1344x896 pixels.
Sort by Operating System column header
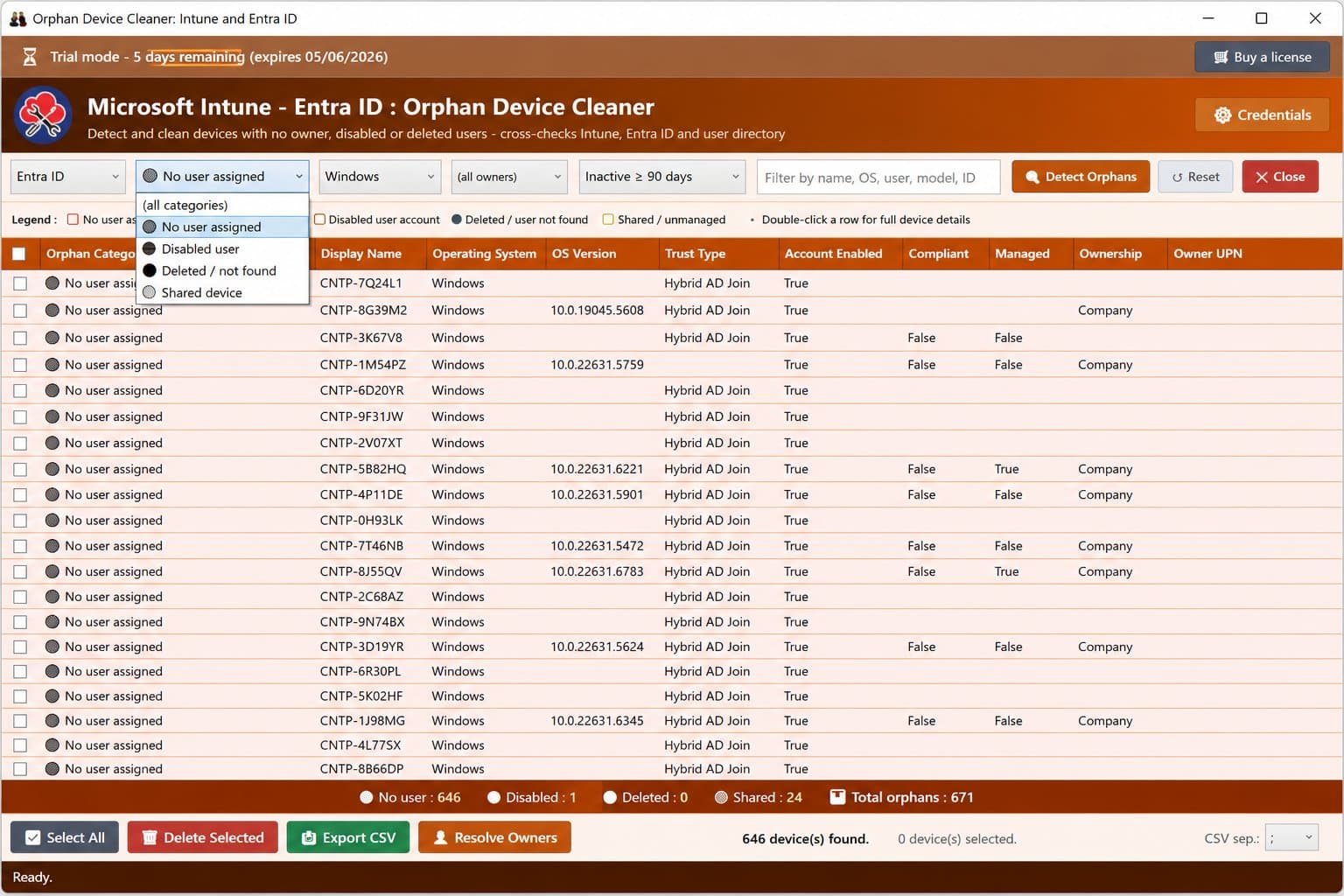tap(484, 254)
